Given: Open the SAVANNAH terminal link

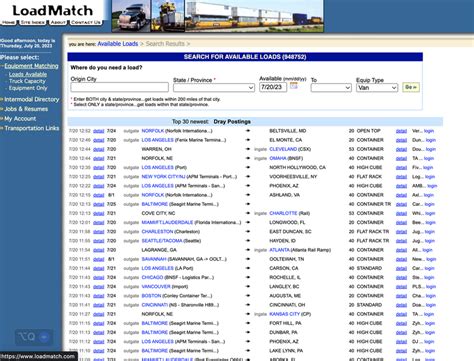Looking at the screenshot, I should pos(154,259).
